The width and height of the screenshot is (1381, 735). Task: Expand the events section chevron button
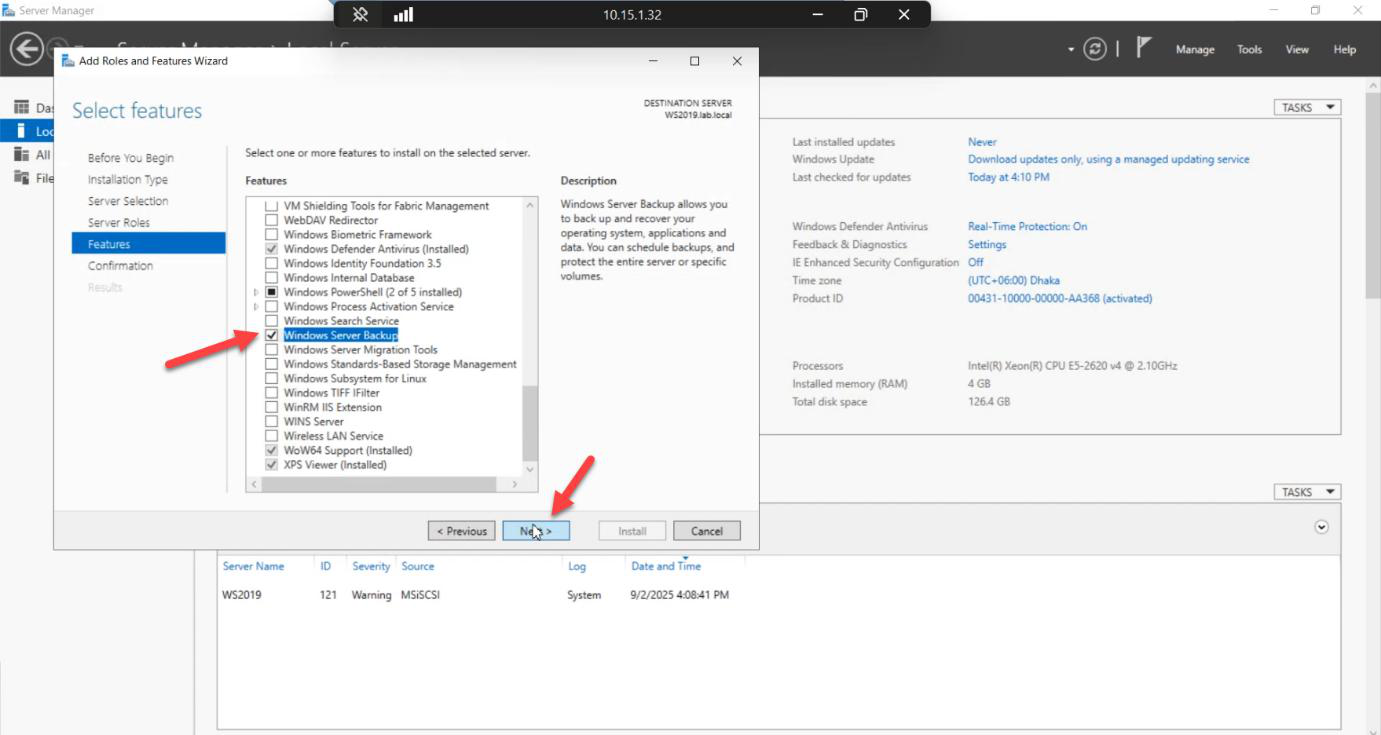point(1322,527)
